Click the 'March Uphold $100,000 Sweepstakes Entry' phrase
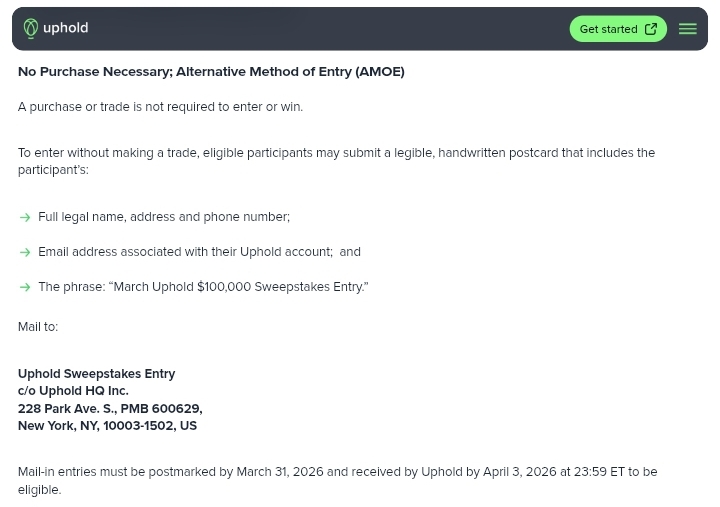Screen dimensions: 720x507 [x=238, y=287]
